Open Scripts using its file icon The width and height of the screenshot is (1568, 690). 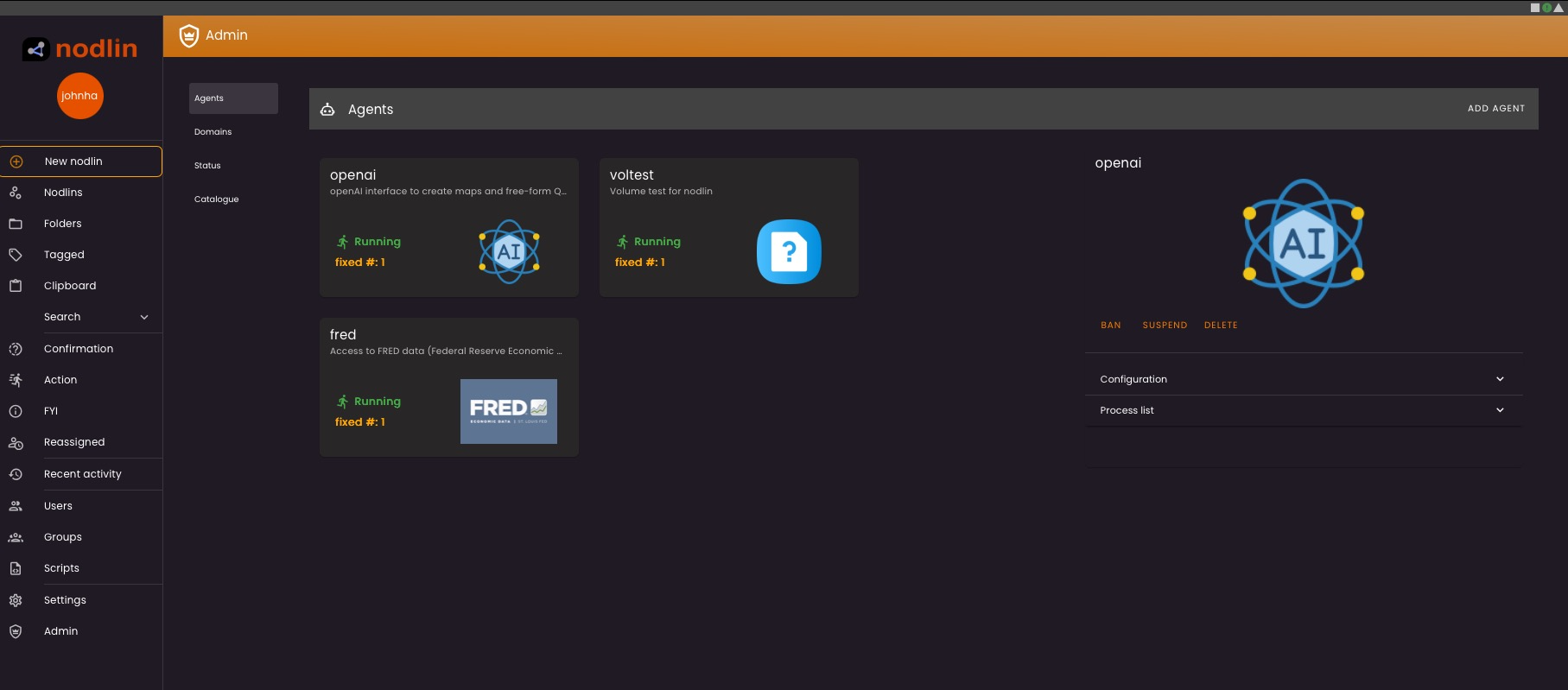[x=16, y=568]
